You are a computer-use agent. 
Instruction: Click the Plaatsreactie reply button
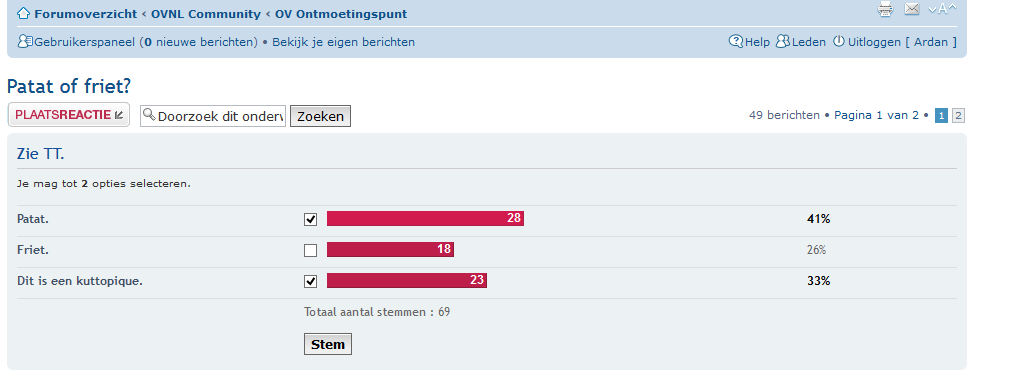[x=69, y=115]
